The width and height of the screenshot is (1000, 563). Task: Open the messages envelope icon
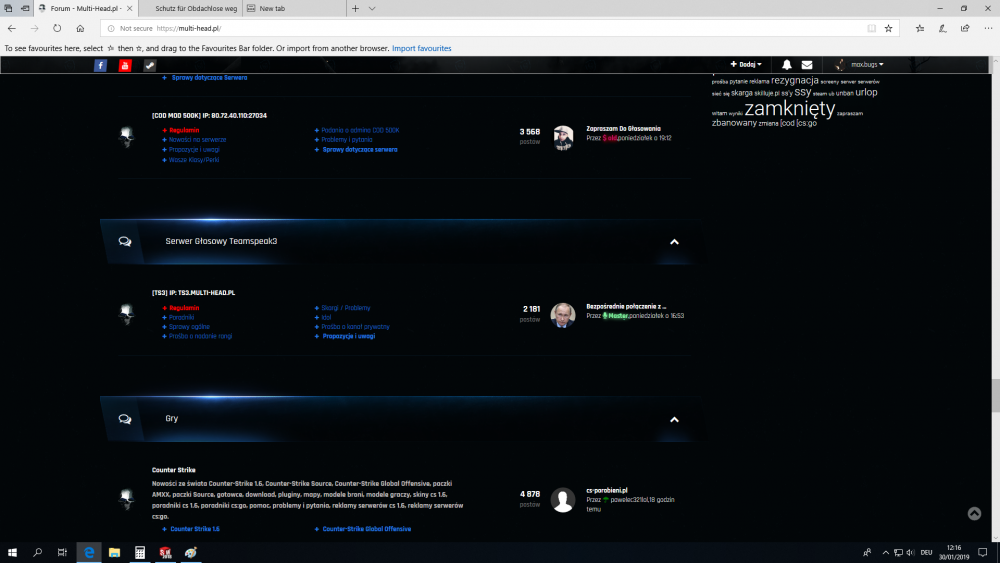807,65
